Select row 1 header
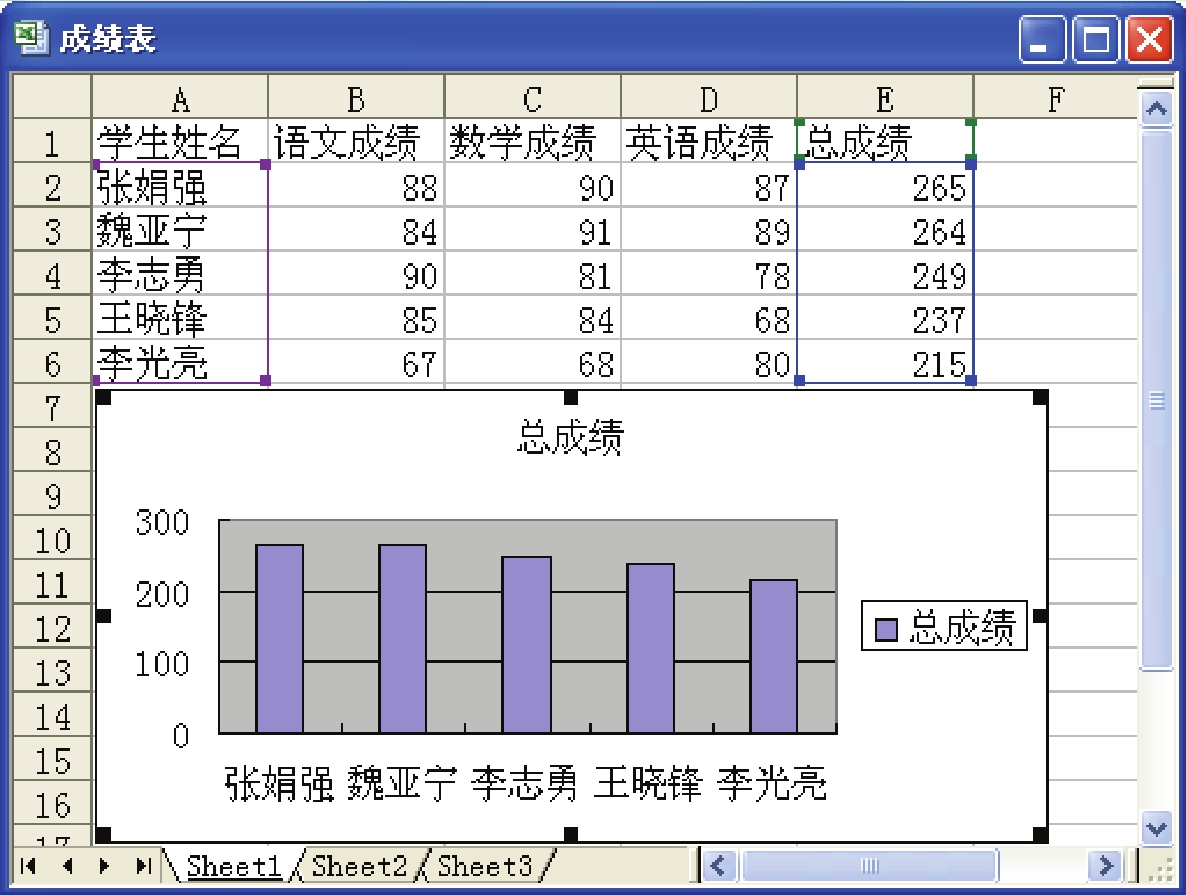The image size is (1186, 895). (52, 141)
